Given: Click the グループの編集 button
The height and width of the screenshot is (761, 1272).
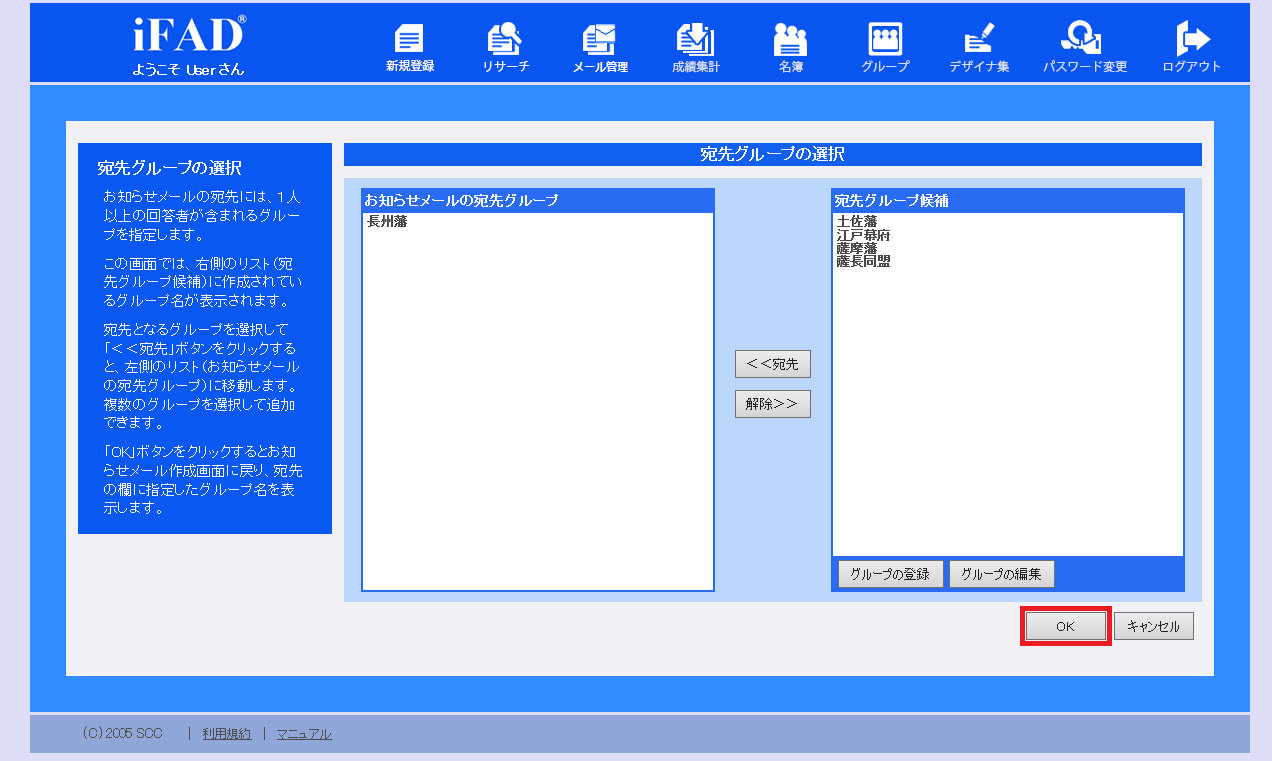Looking at the screenshot, I should point(1002,574).
